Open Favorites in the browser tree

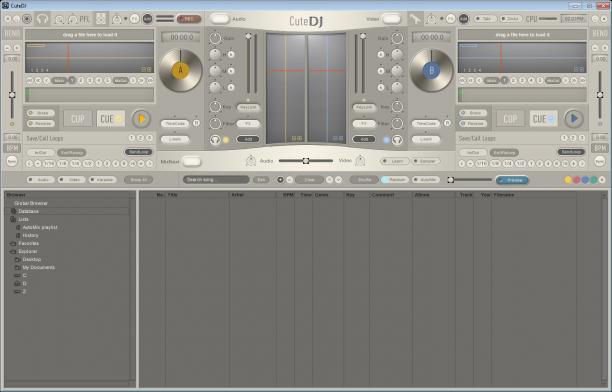point(28,244)
